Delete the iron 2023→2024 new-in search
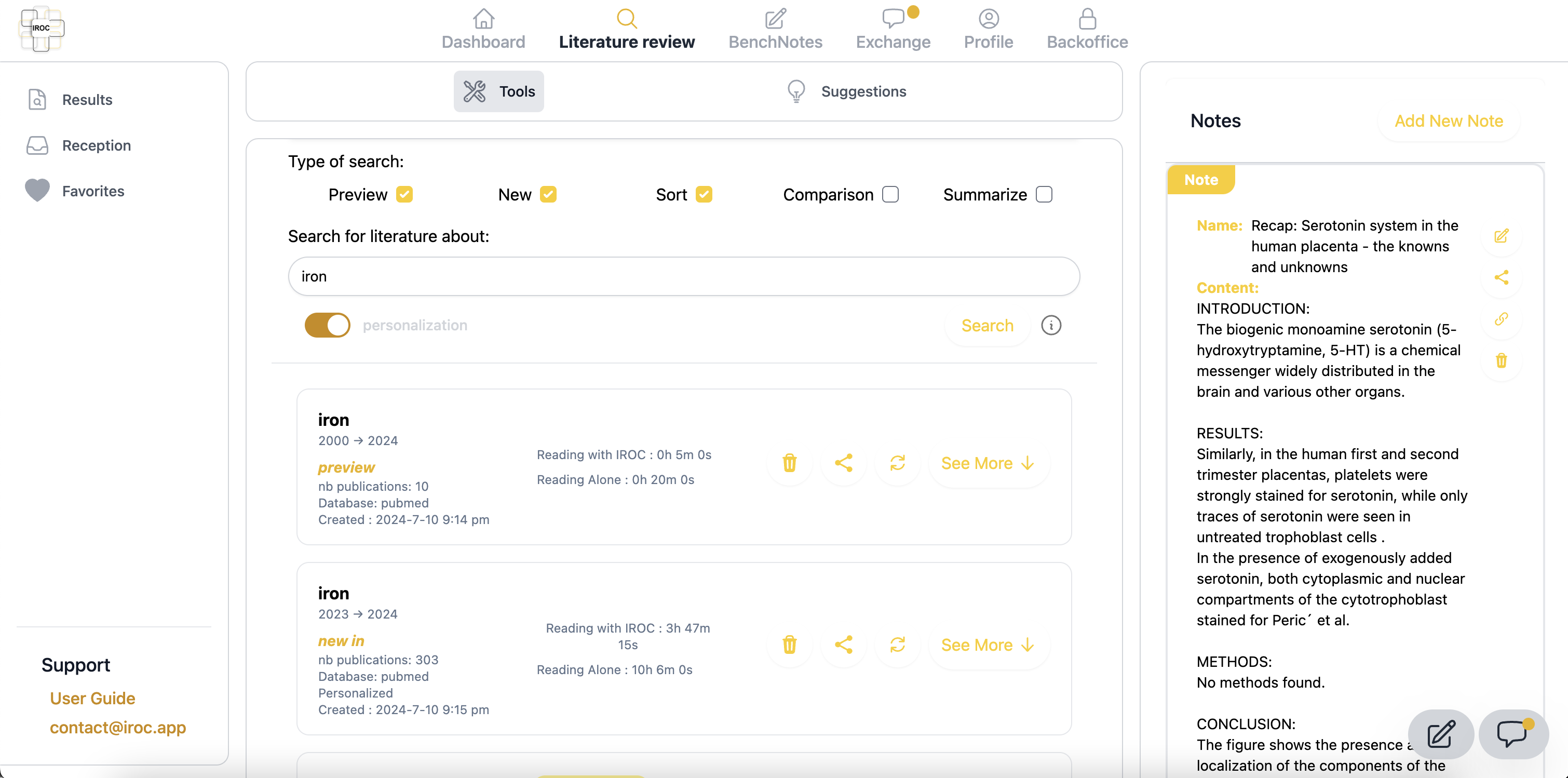 click(x=790, y=644)
